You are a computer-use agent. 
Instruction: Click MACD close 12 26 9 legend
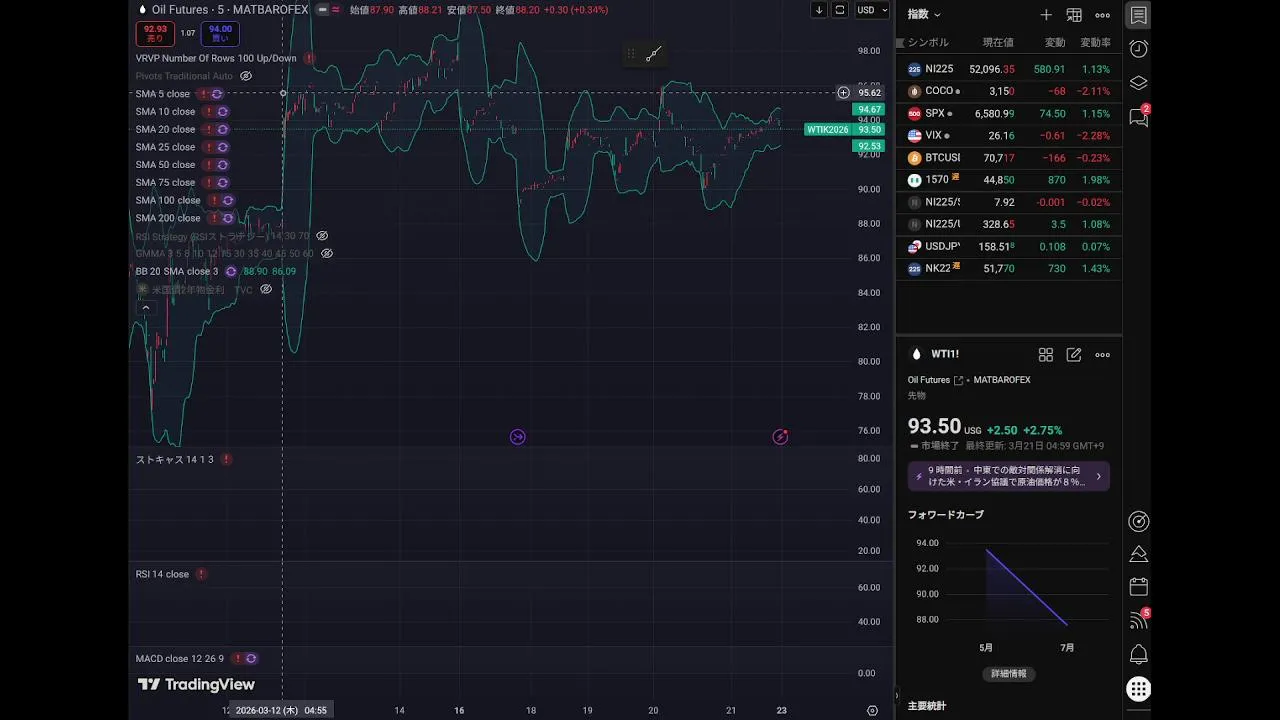click(180, 659)
